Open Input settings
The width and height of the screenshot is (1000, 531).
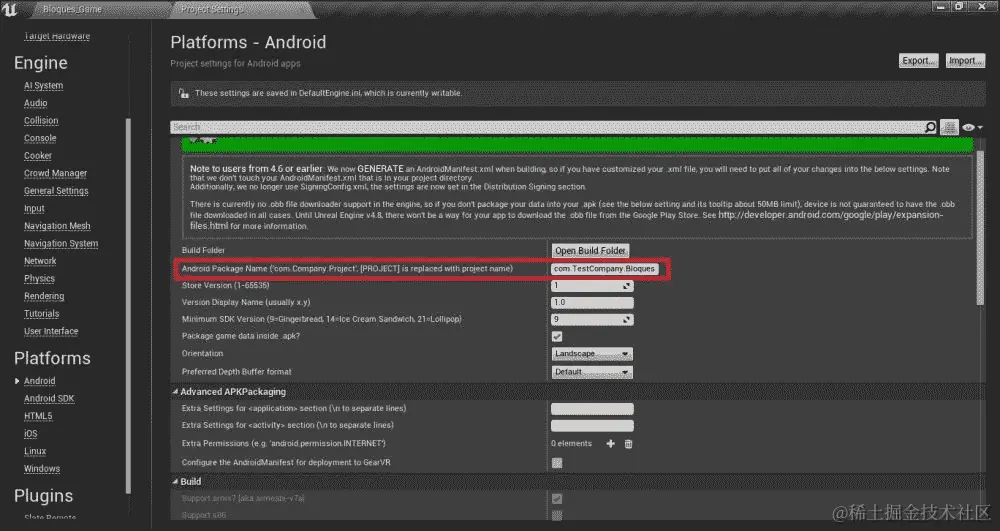34,208
